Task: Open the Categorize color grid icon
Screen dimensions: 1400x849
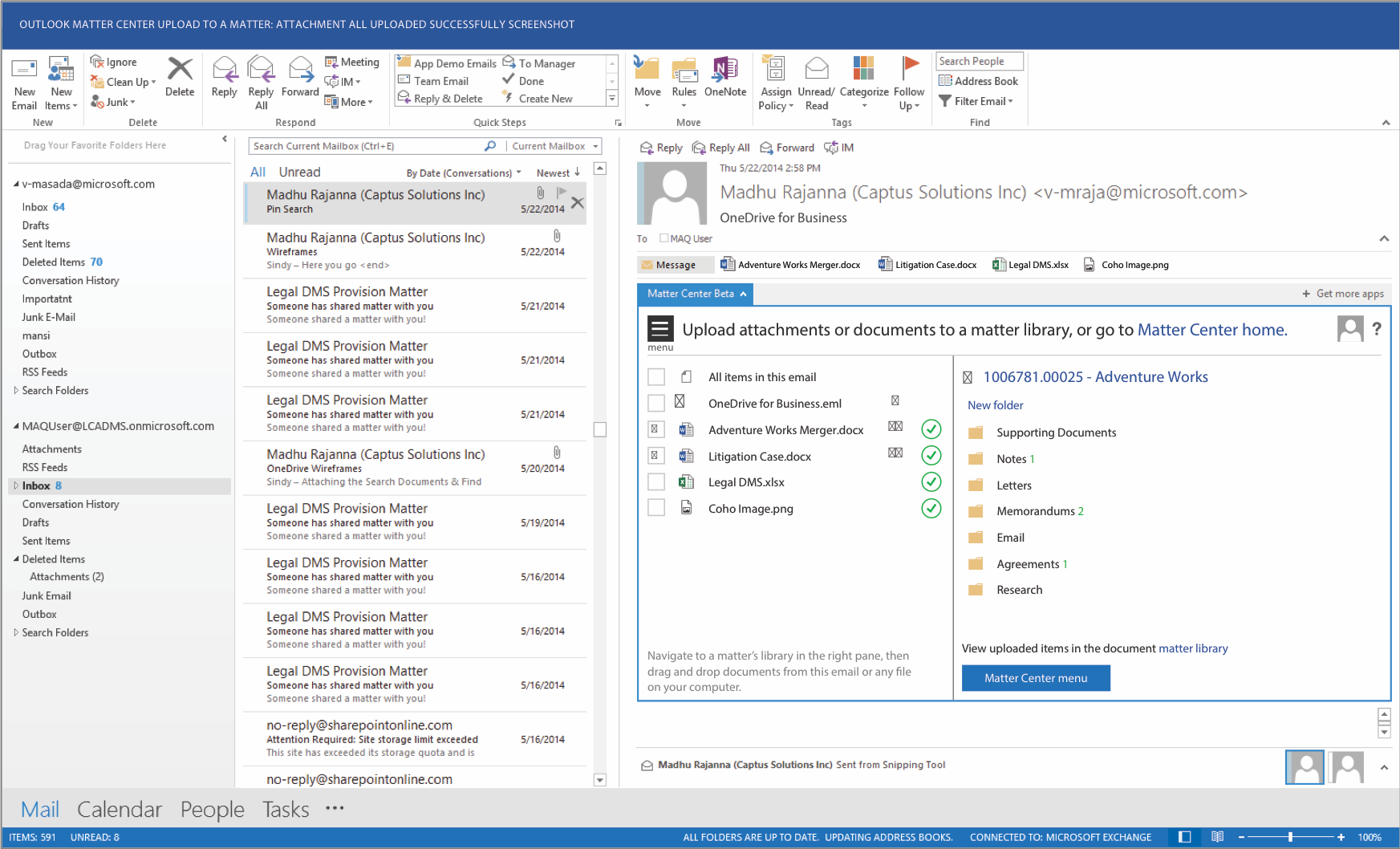Action: pos(863,69)
